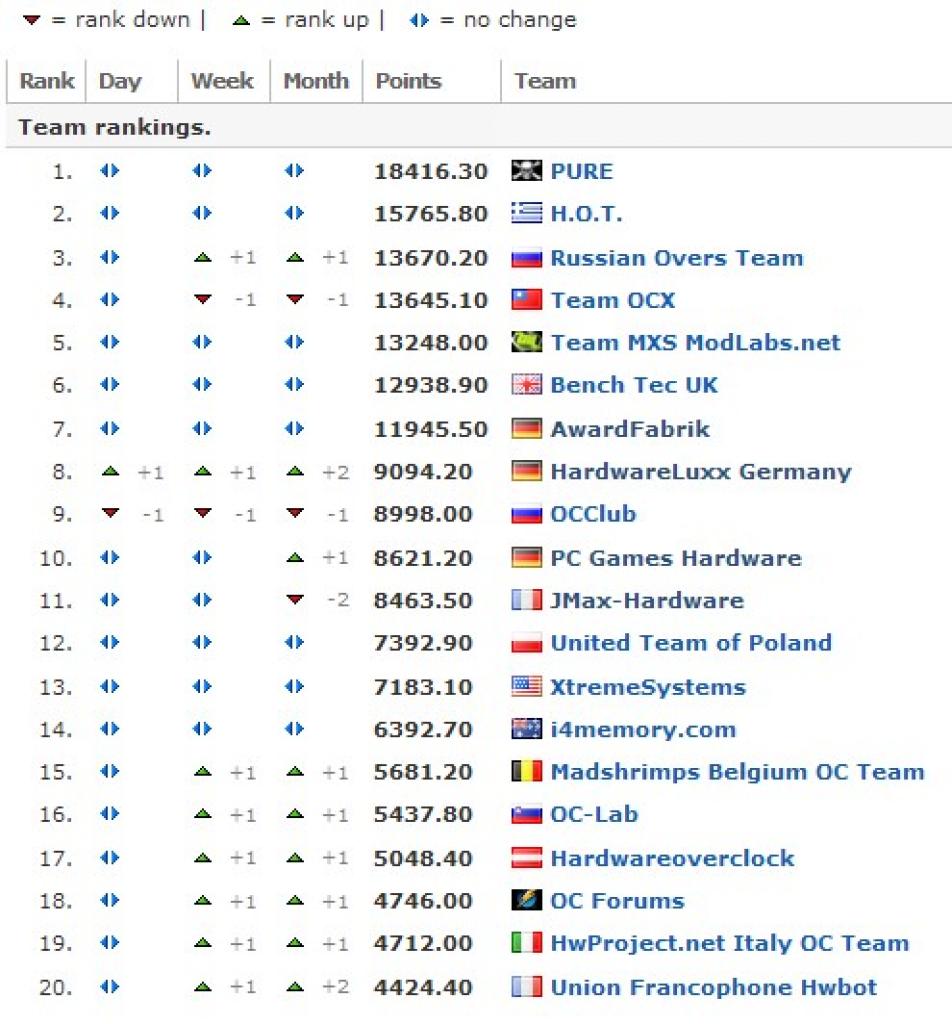952x1024 pixels.
Task: Sort by the Points column header
Action: click(x=409, y=81)
